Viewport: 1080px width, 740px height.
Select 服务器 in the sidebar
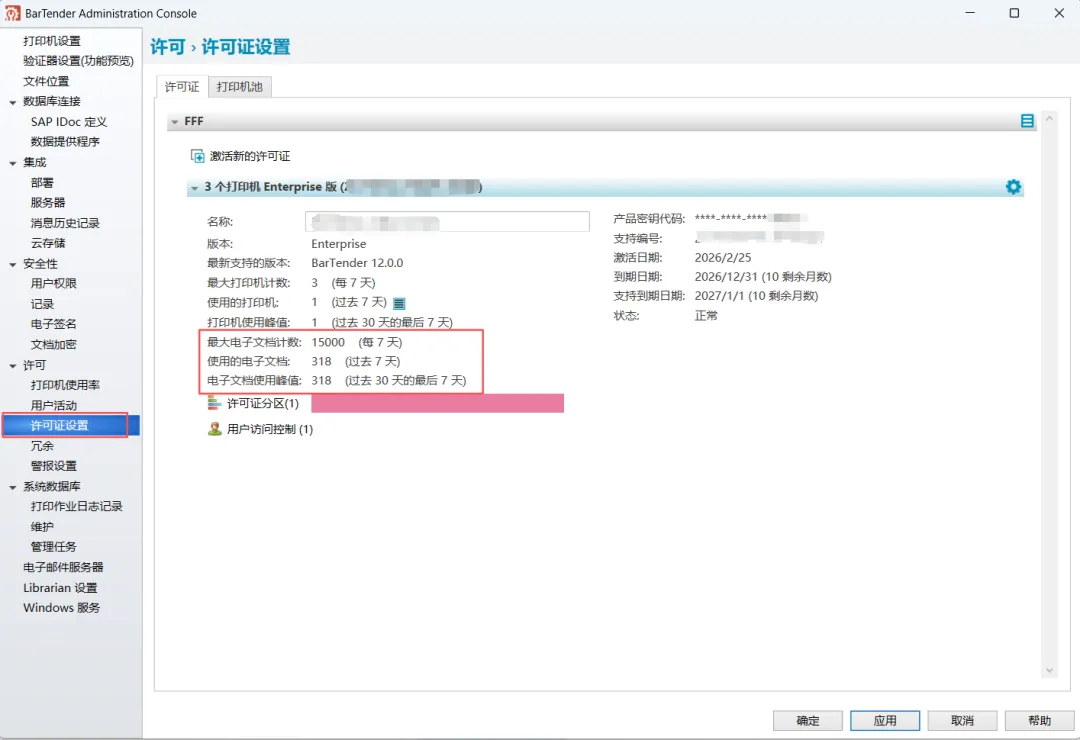[48, 203]
